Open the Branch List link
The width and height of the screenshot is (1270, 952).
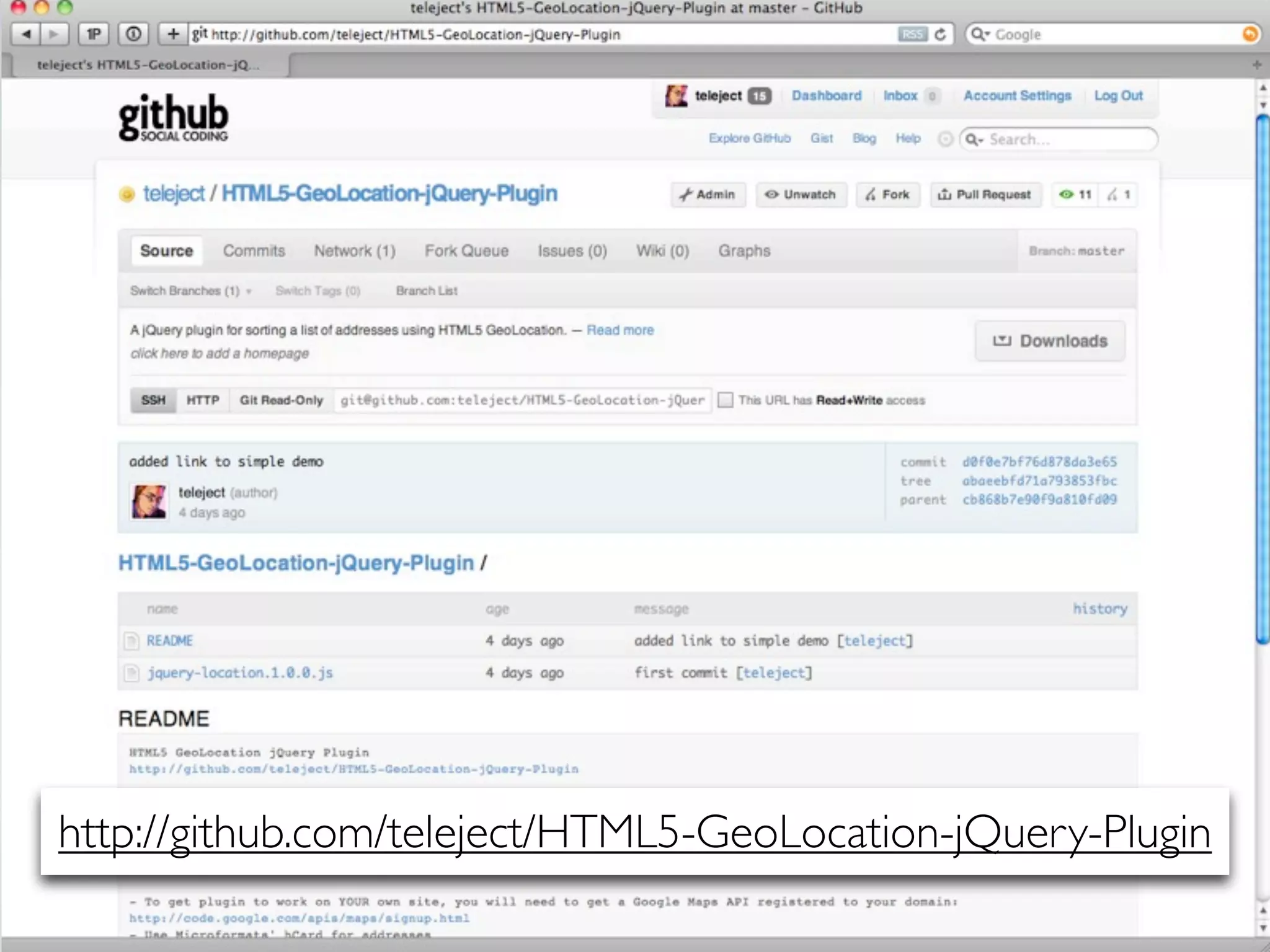coord(427,291)
